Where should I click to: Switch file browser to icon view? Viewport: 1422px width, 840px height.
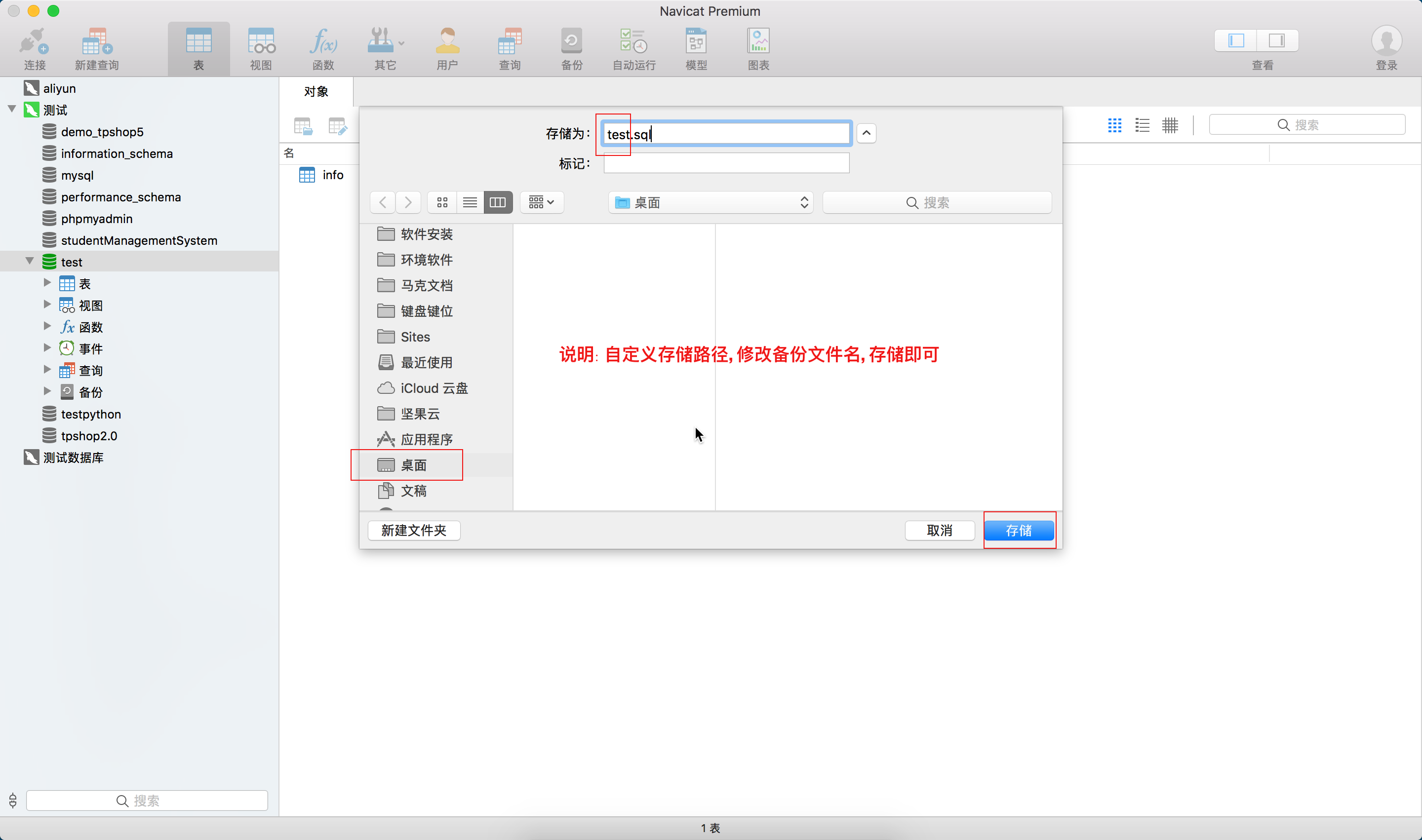pyautogui.click(x=442, y=202)
